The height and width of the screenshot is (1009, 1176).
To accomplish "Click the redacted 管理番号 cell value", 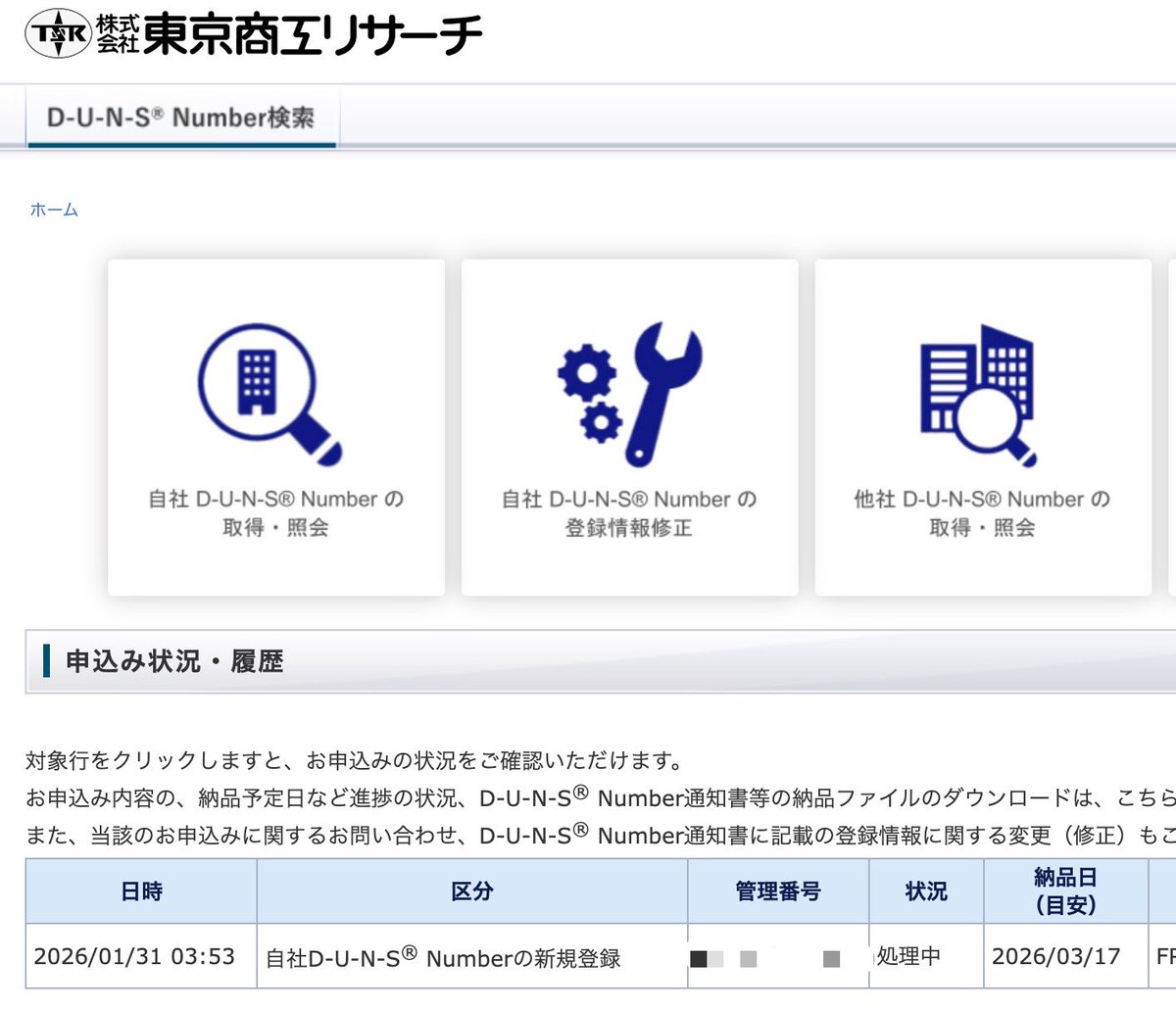I will [778, 957].
